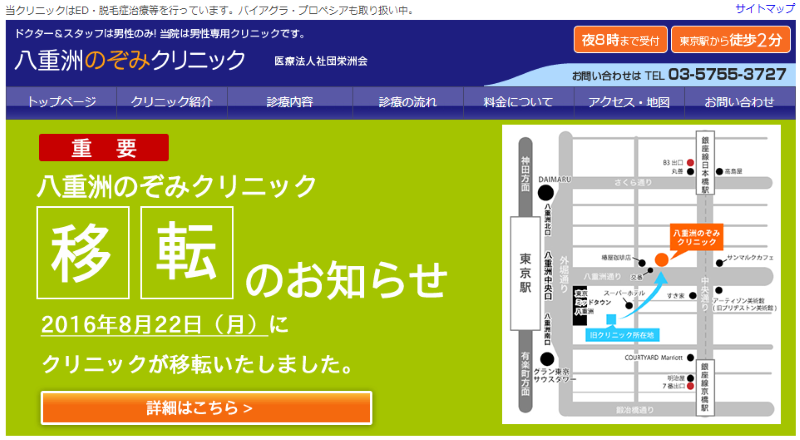Click the 2016年8月22日(月) underlined date
This screenshot has height=440, width=800.
pos(155,325)
